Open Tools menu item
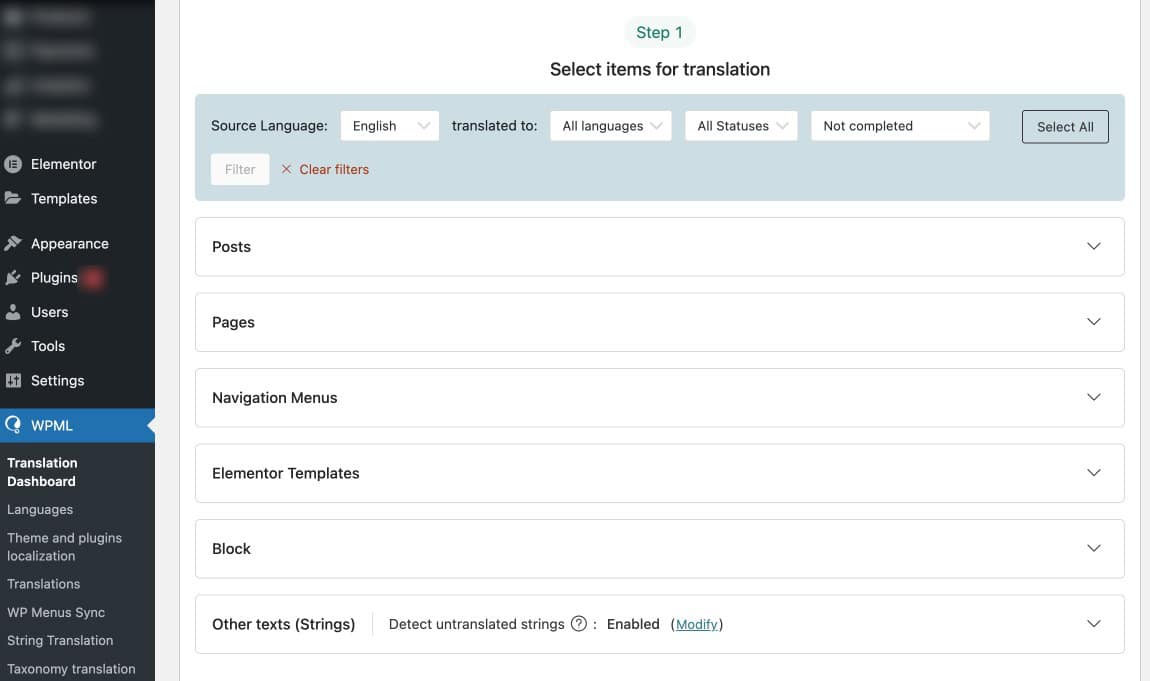This screenshot has width=1150, height=681. pos(77,346)
